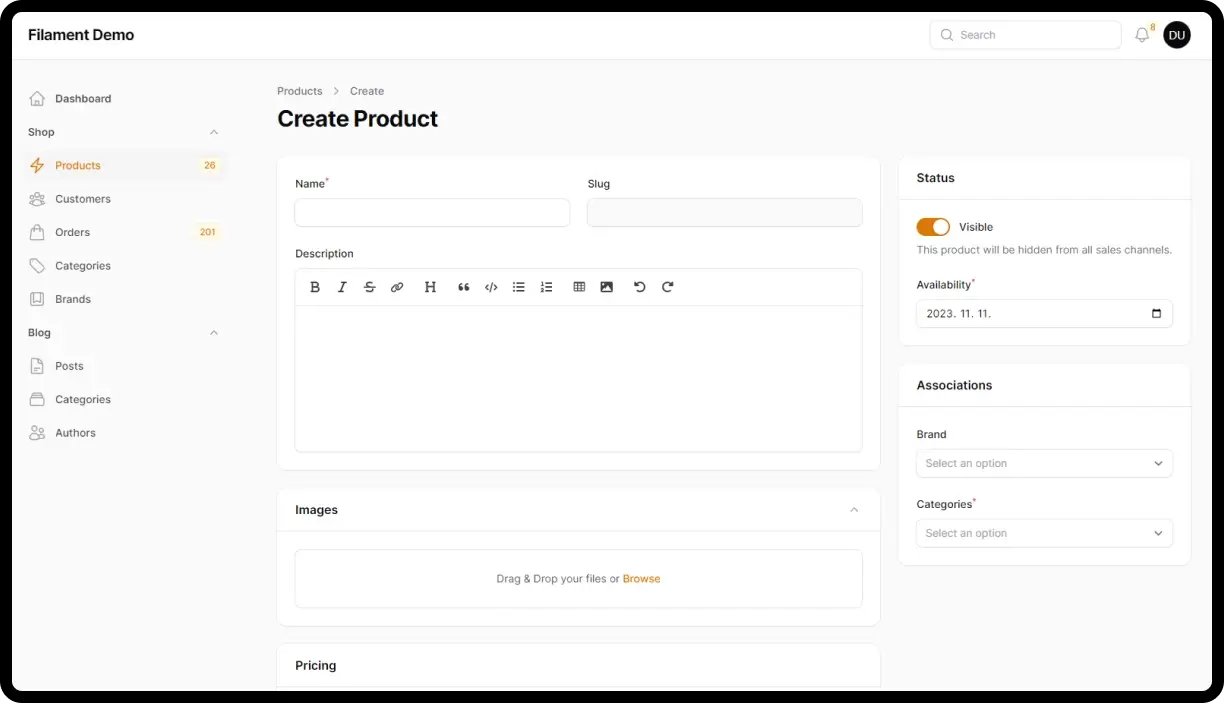Open Products in sidebar
Image resolution: width=1224 pixels, height=703 pixels.
(125, 165)
